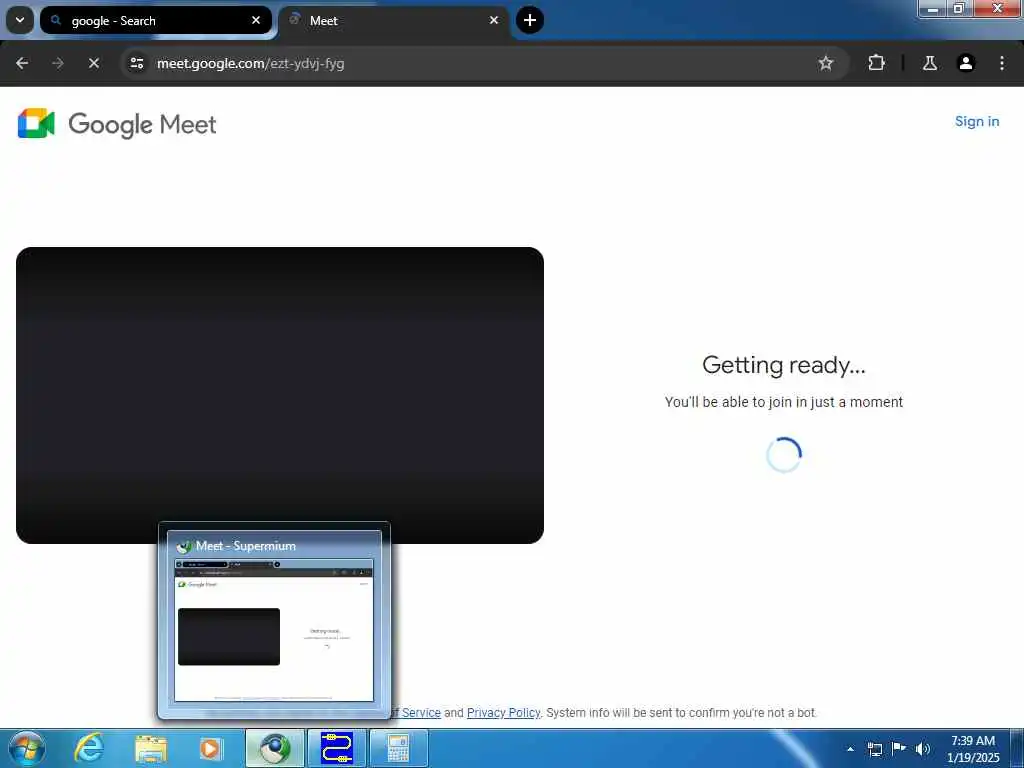The width and height of the screenshot is (1024, 768).
Task: Open Windows Media Player from taskbar
Action: (210, 748)
